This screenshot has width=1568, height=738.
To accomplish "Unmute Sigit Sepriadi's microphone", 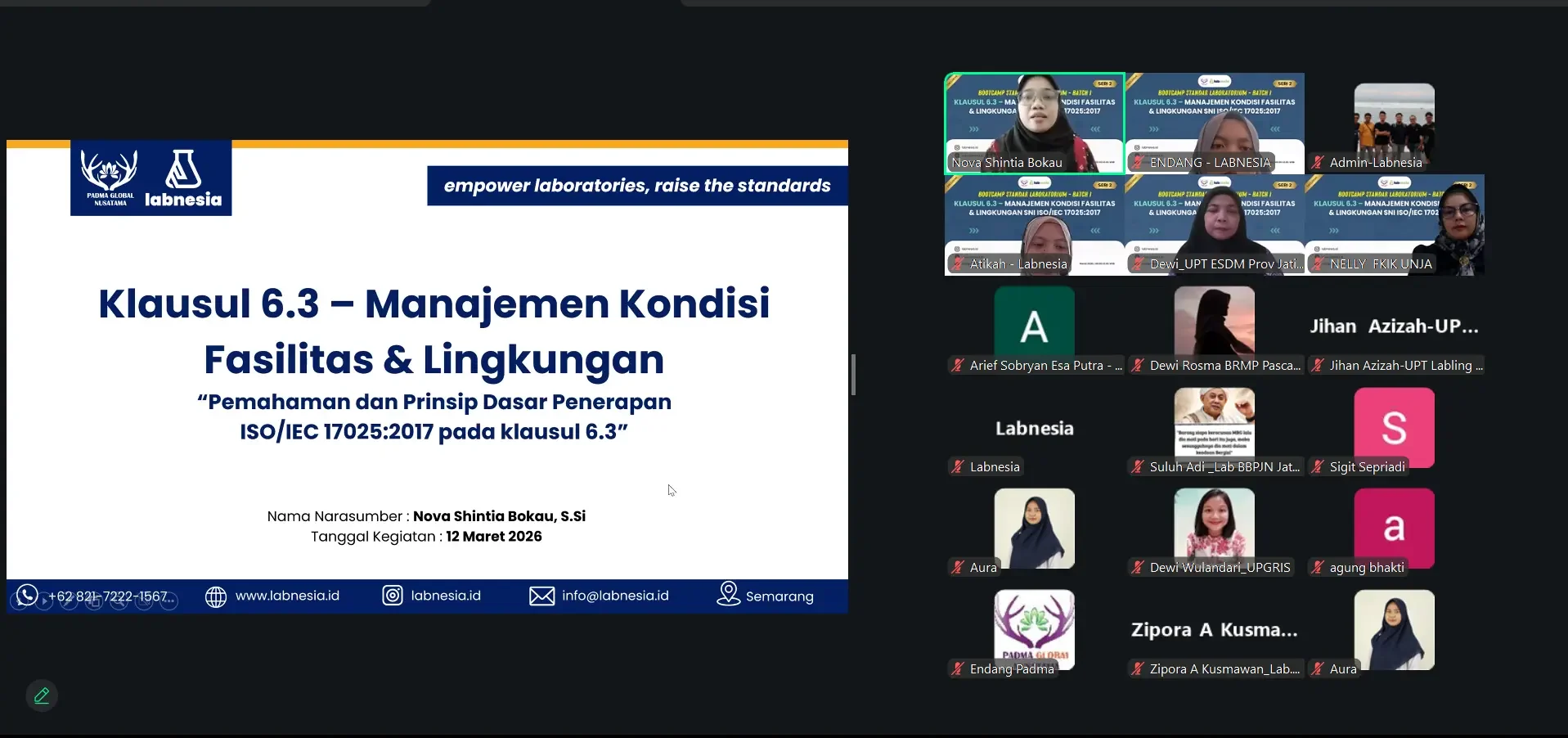I will pyautogui.click(x=1318, y=466).
